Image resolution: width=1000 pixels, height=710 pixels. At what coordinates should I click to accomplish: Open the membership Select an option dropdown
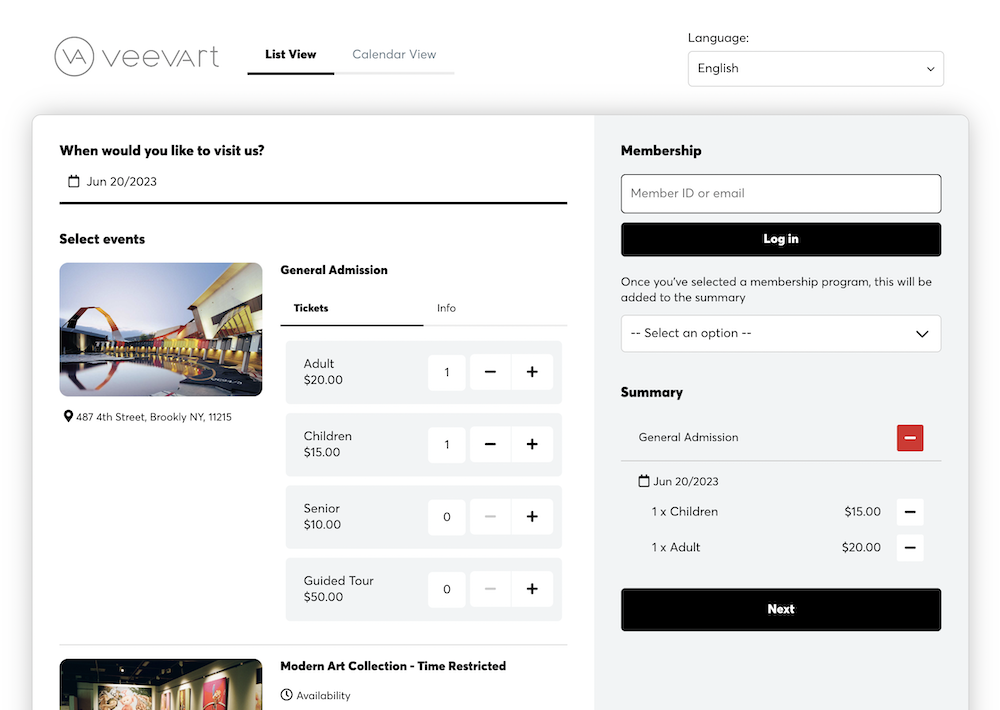[x=781, y=333]
